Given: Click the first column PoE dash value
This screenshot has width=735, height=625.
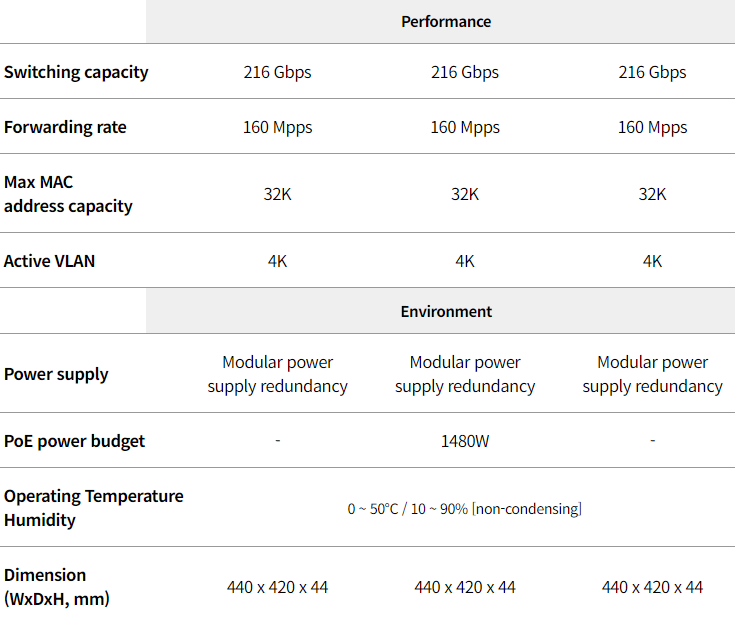Looking at the screenshot, I should tap(278, 440).
